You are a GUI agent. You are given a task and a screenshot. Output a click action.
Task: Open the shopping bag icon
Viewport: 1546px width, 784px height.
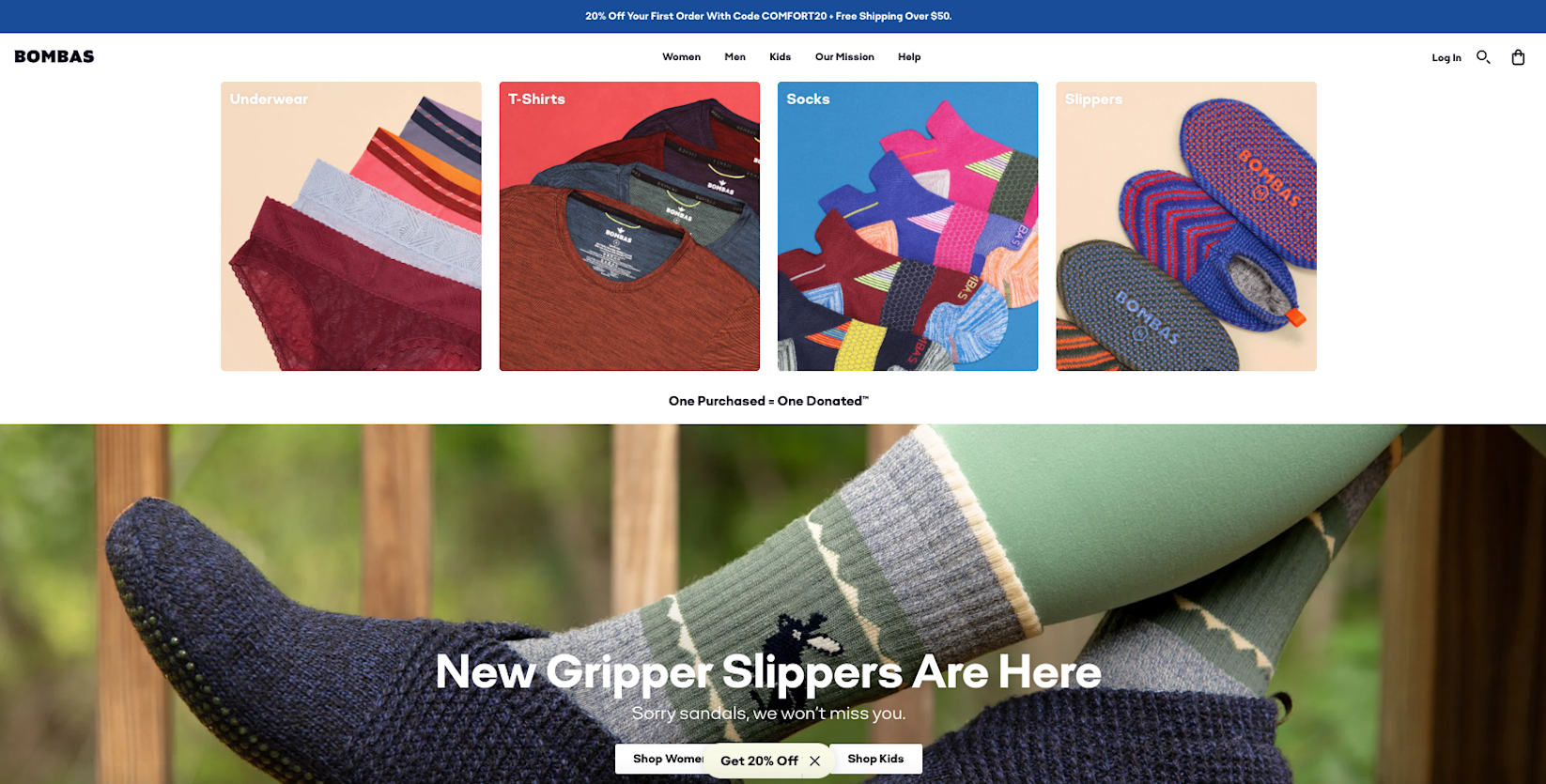[x=1518, y=57]
